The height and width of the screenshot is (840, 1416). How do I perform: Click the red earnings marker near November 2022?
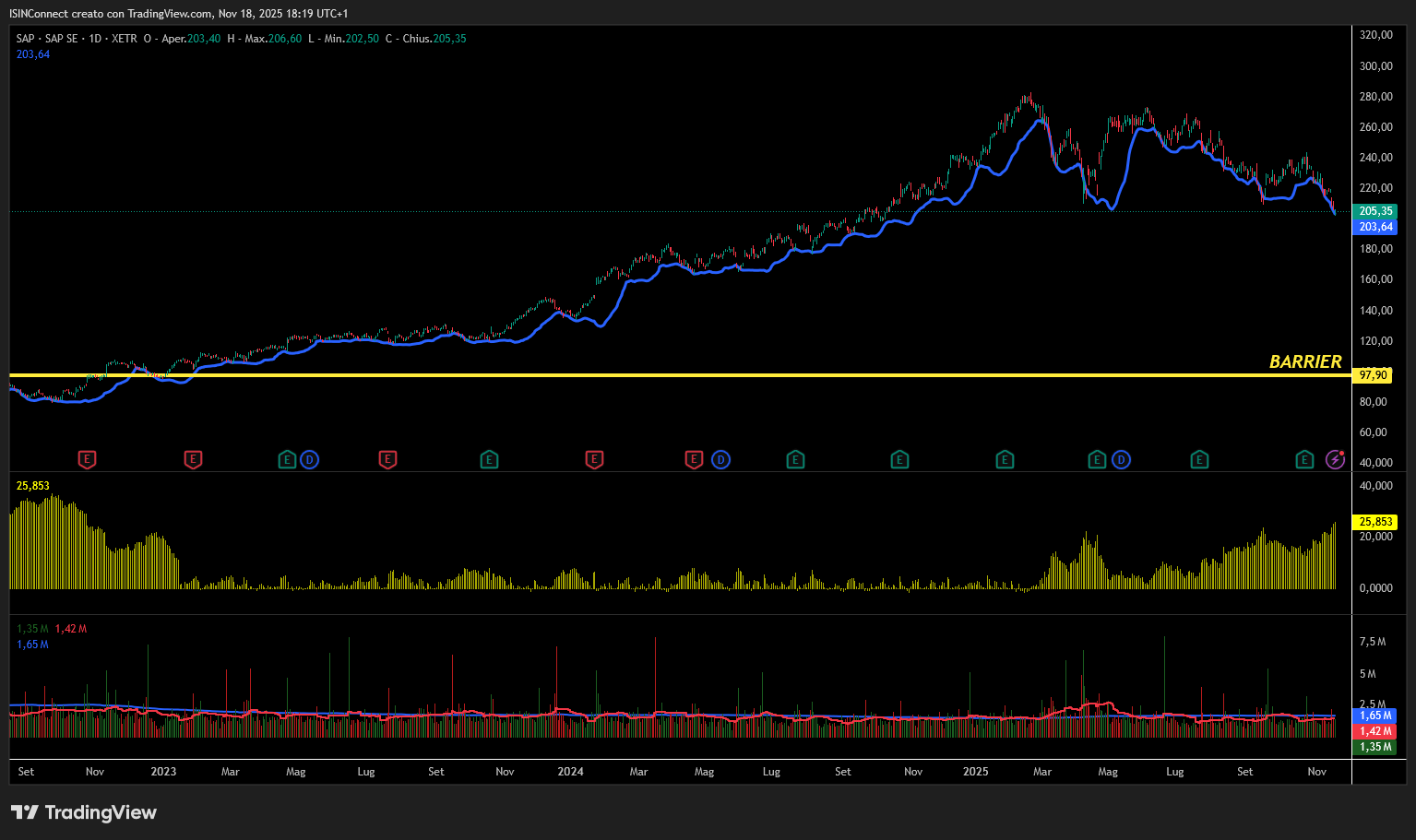(x=87, y=459)
